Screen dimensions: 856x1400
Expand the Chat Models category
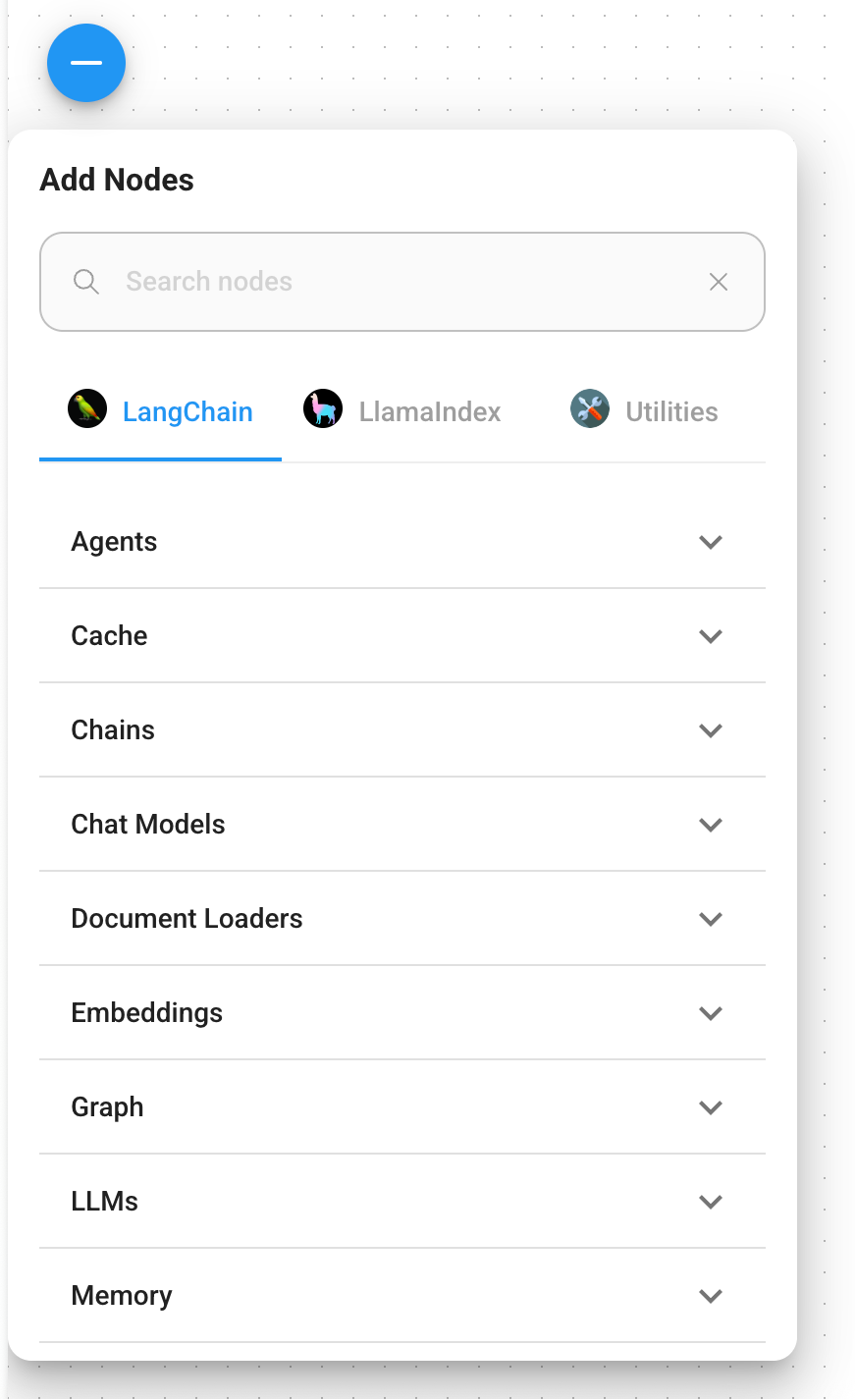coord(402,825)
